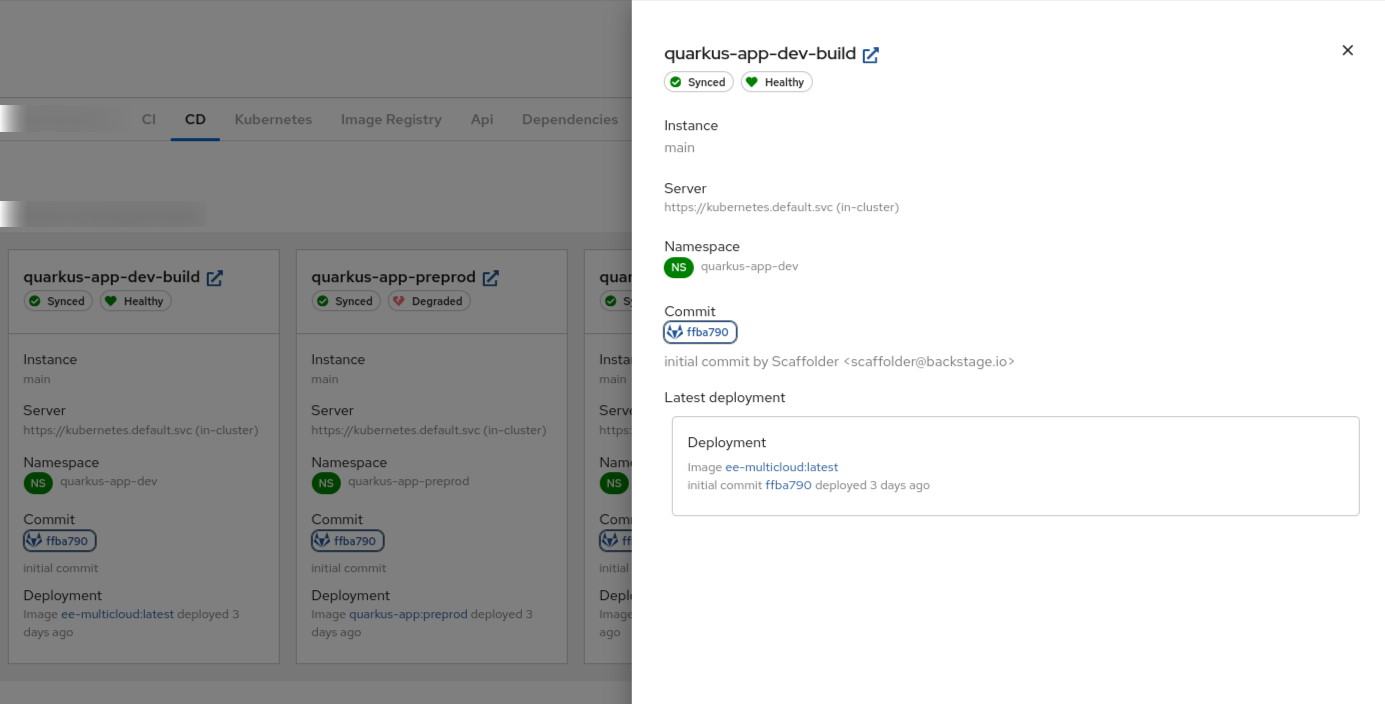This screenshot has width=1385, height=704.
Task: Click the ffba790 commit badge in the side panel
Action: 700,331
